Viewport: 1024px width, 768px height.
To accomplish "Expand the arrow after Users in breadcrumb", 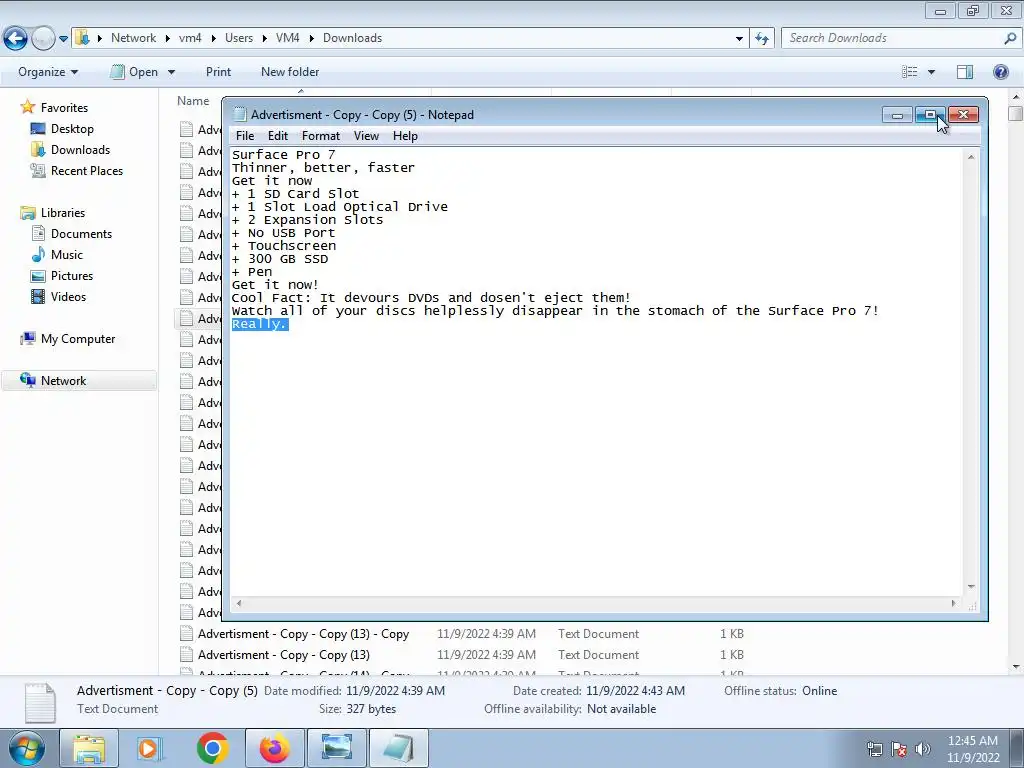I will (264, 39).
